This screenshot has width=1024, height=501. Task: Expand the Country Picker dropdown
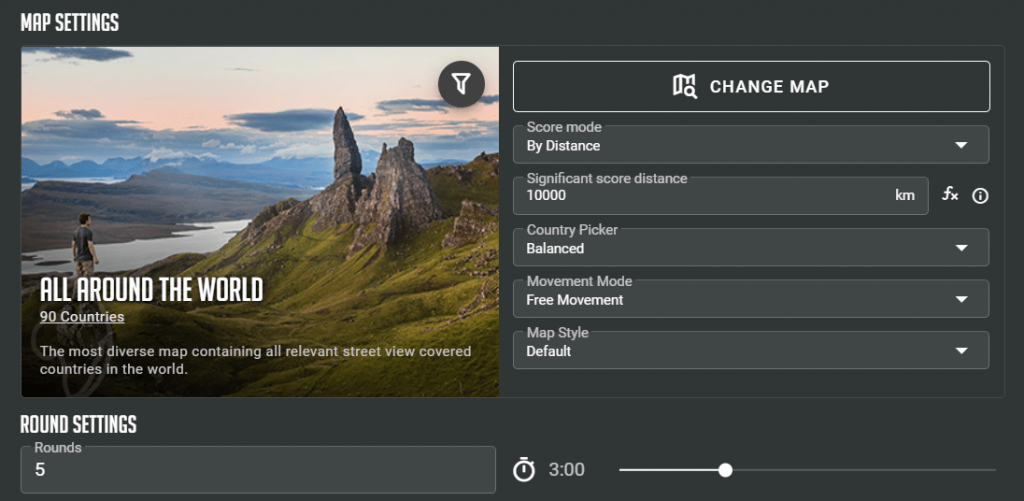[x=751, y=247]
